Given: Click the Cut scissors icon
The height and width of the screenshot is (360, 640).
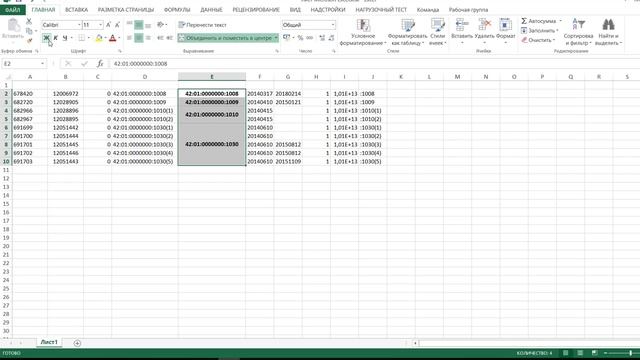Looking at the screenshot, I should tap(29, 21).
